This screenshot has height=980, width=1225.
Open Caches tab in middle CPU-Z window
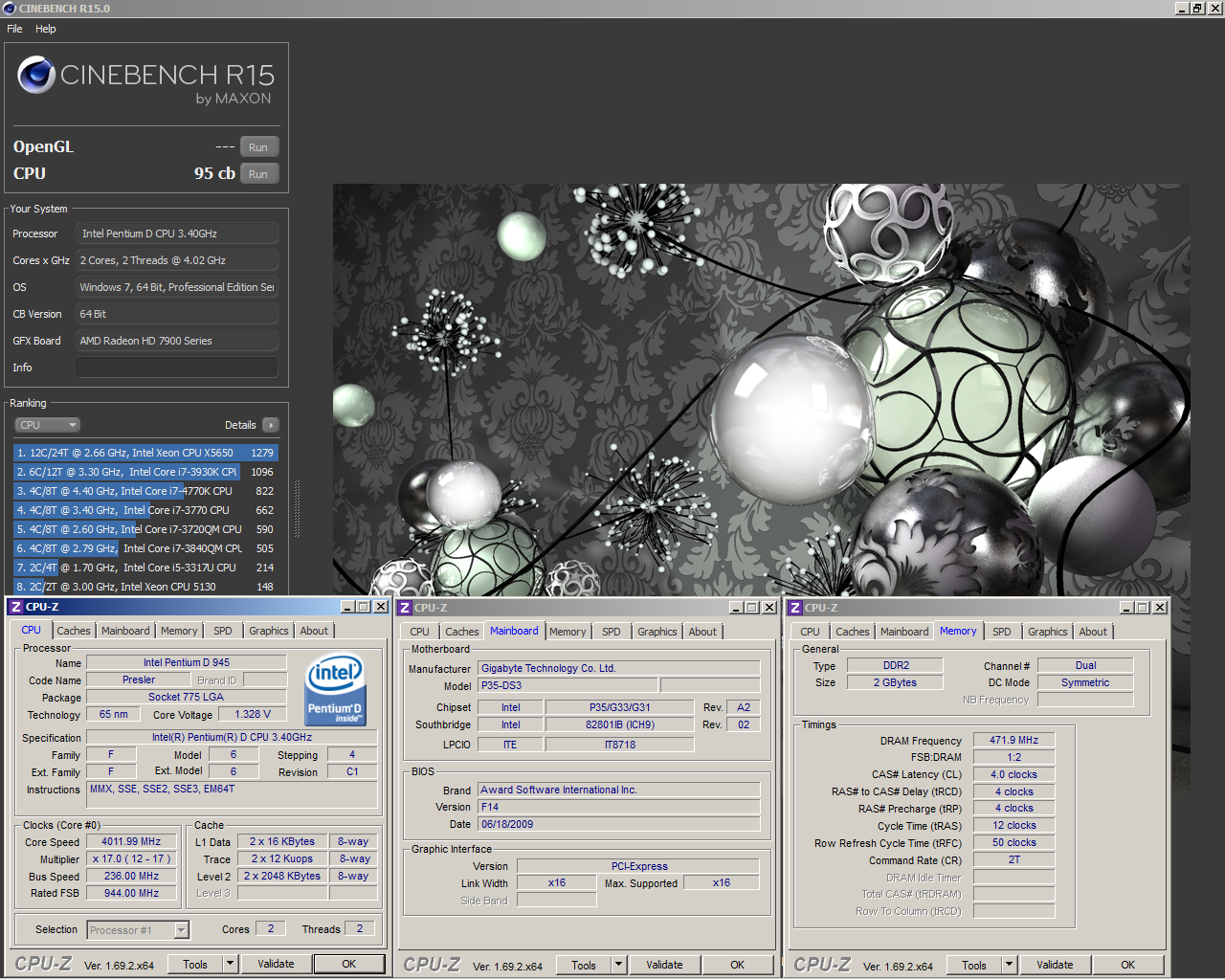pos(462,632)
